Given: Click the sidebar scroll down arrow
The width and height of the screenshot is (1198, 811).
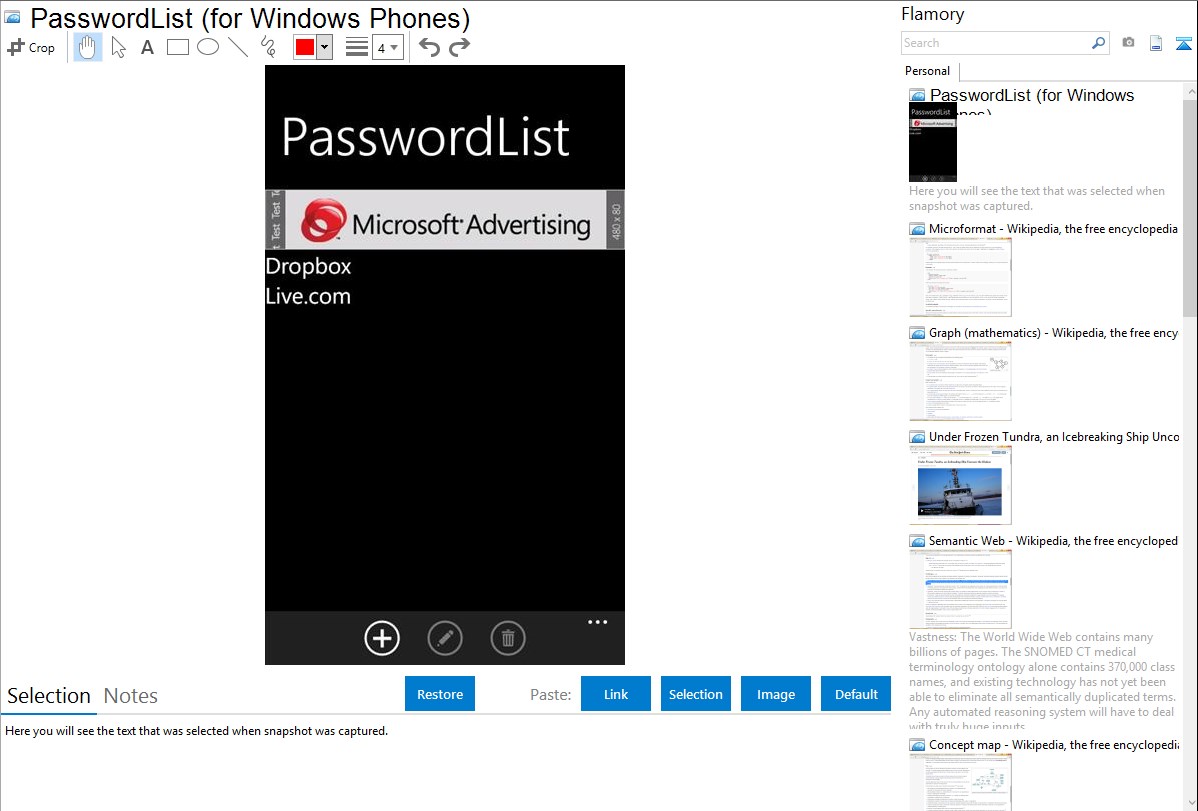Looking at the screenshot, I should [1190, 803].
